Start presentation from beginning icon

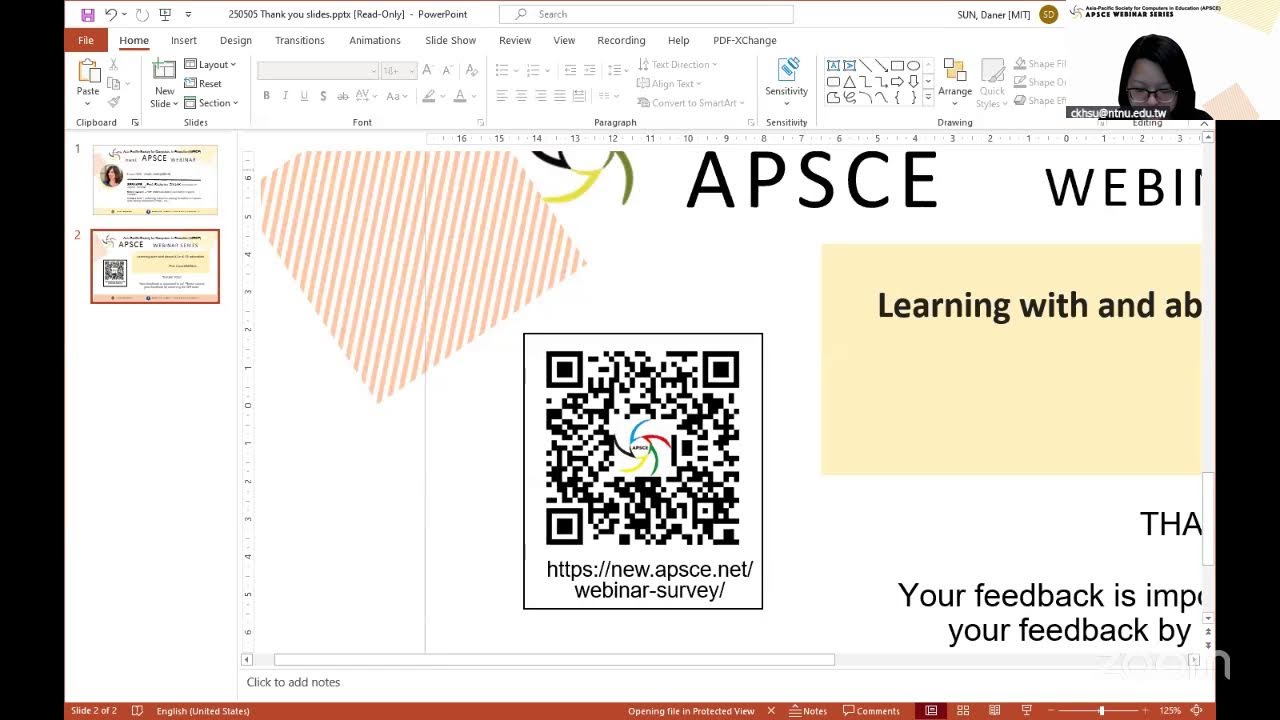pyautogui.click(x=165, y=15)
